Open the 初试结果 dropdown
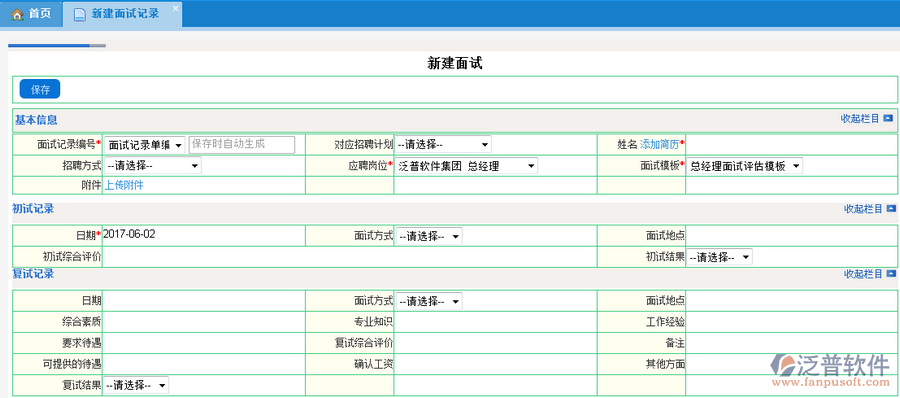 pos(720,257)
